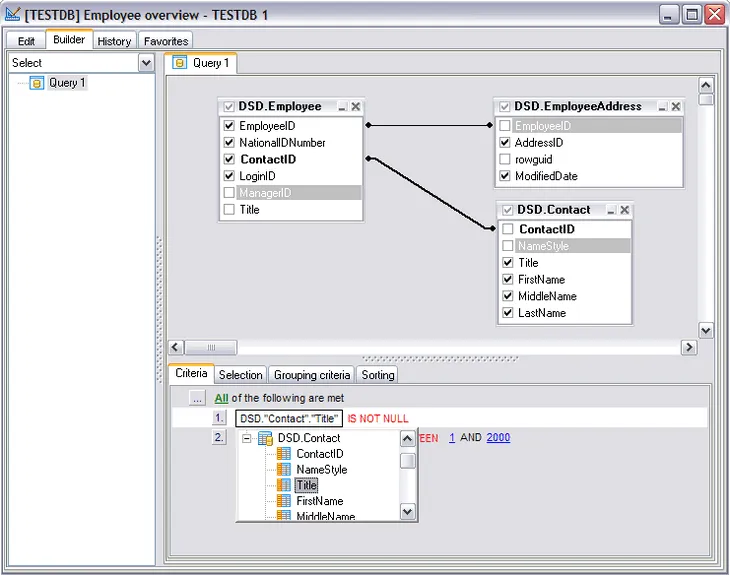Image resolution: width=730 pixels, height=575 pixels.
Task: Minimize the DSD.Employee table box
Action: (342, 107)
